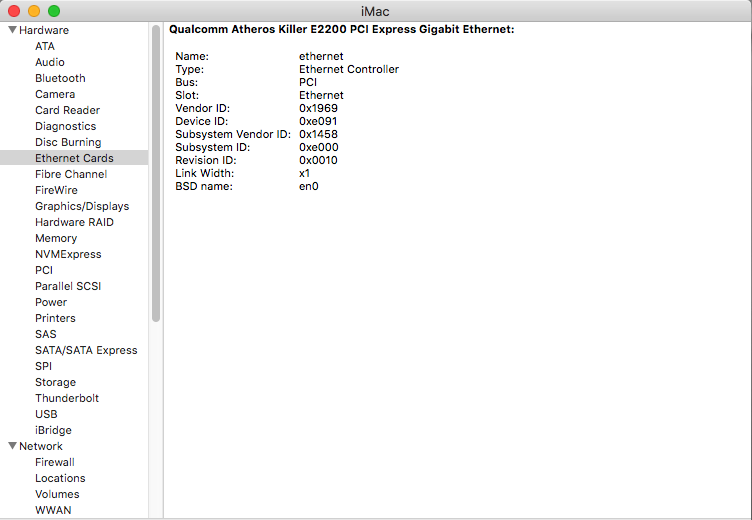Select Audio in the sidebar
752x520 pixels.
pos(49,62)
